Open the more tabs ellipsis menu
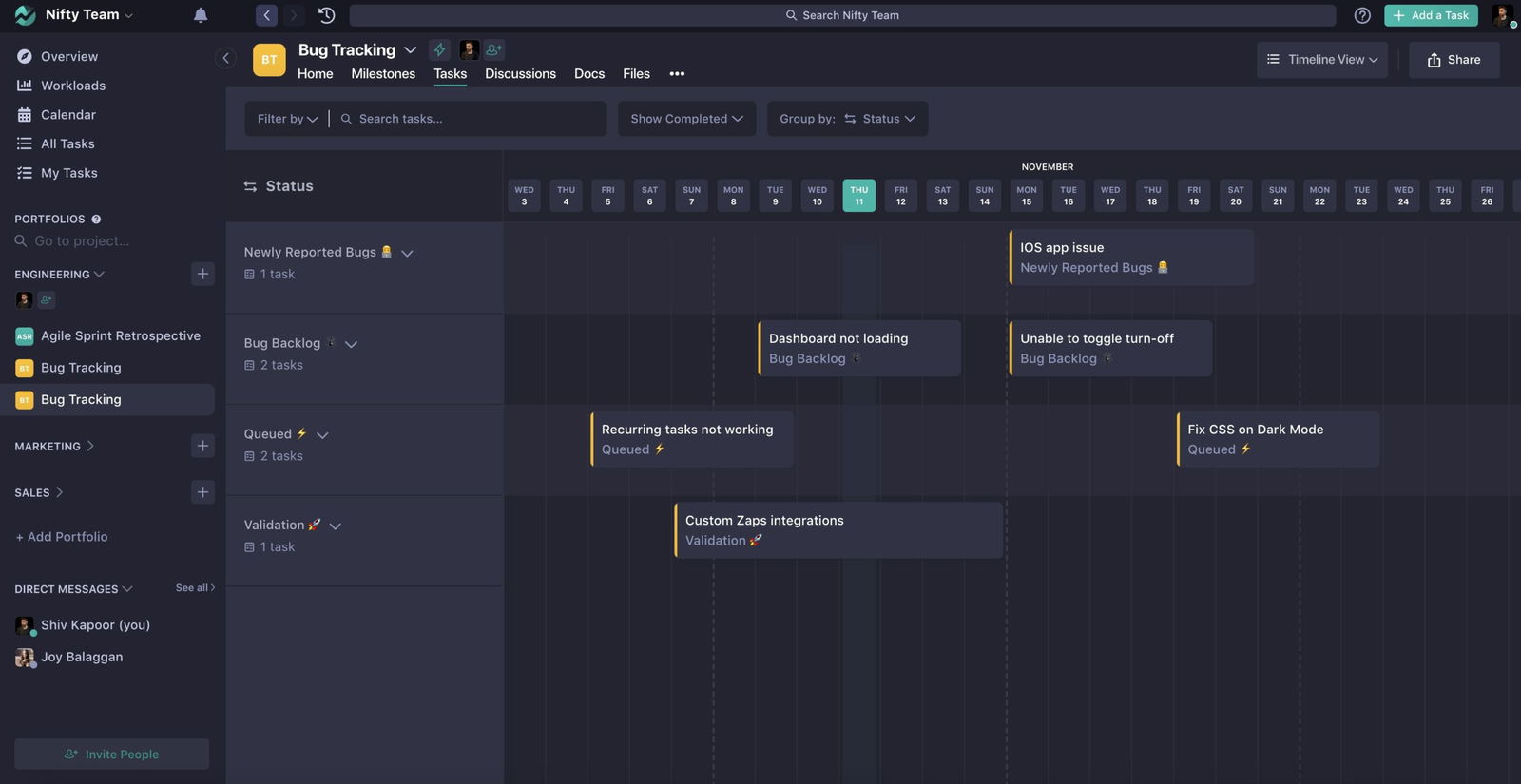Screen dimensions: 1521x784 coord(677,73)
